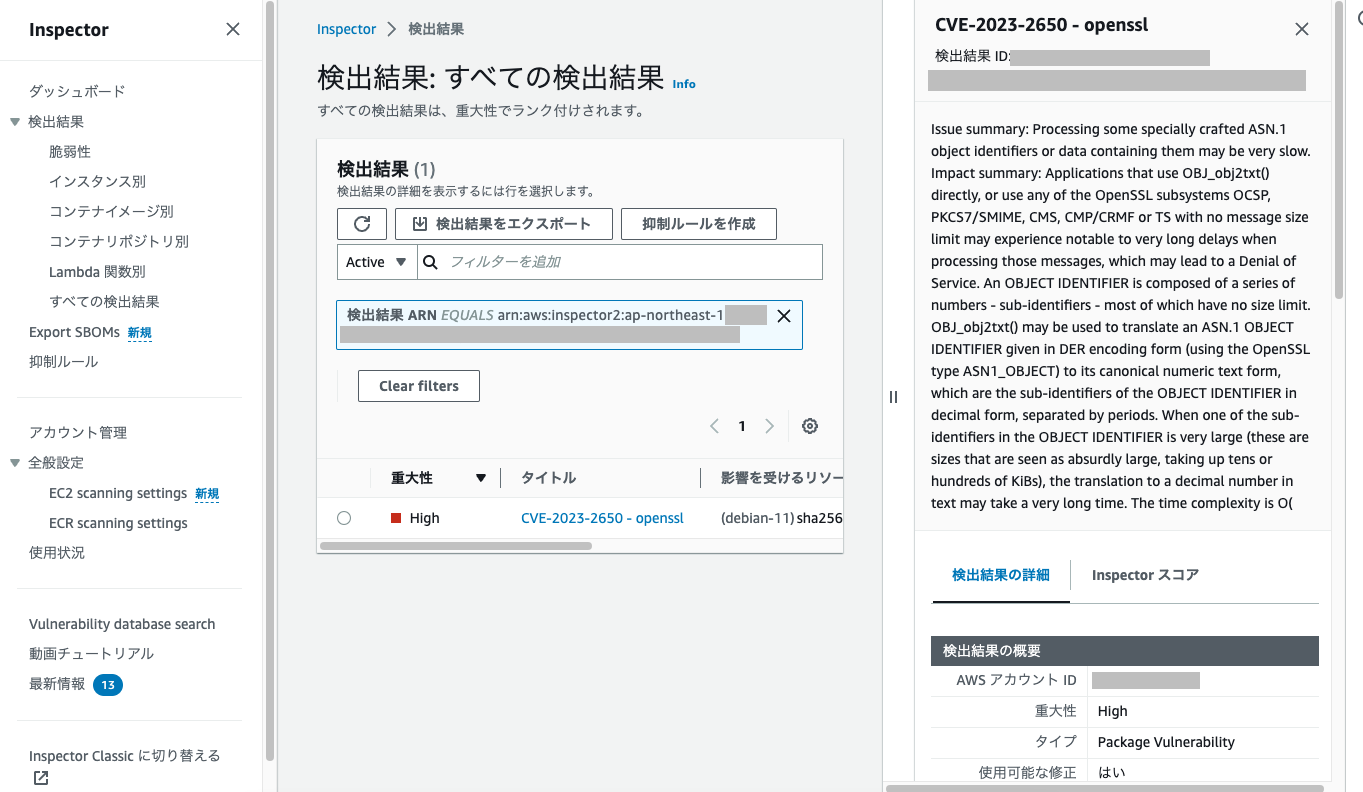Open ECR scanning settings
Screen dimensions: 1363x792
[118, 523]
